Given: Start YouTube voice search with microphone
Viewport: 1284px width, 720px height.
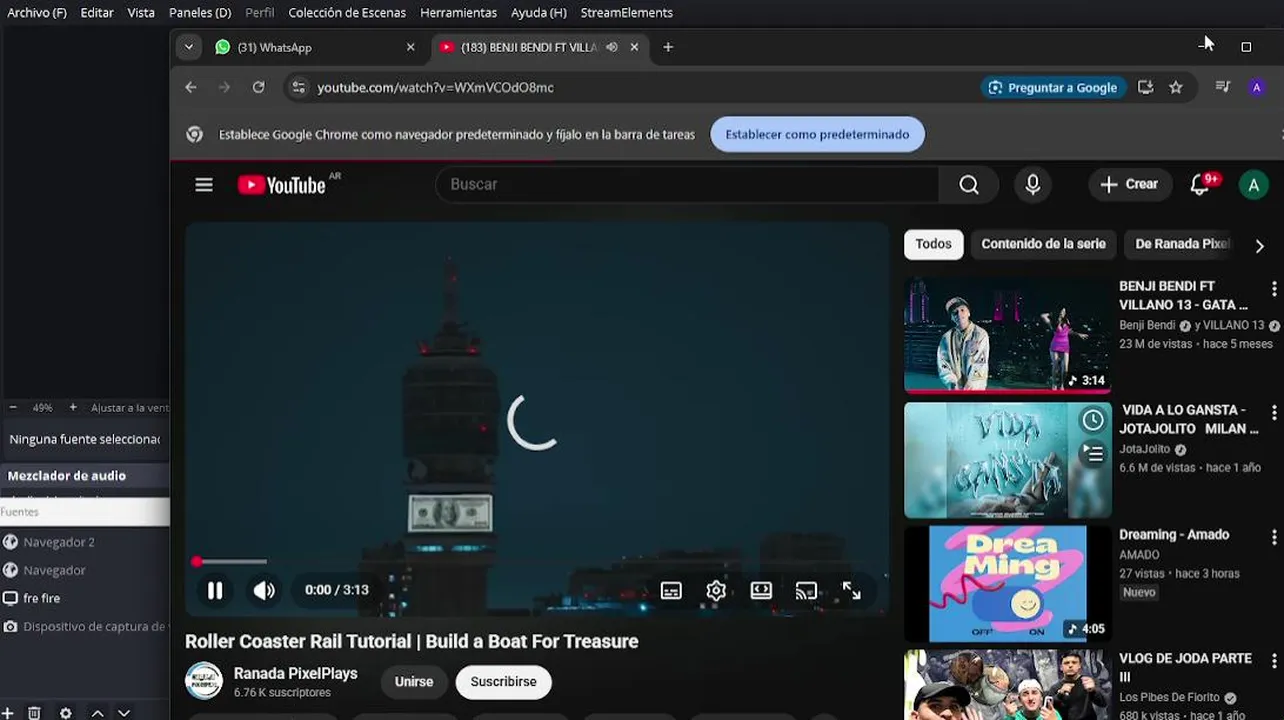Looking at the screenshot, I should click(x=1033, y=184).
